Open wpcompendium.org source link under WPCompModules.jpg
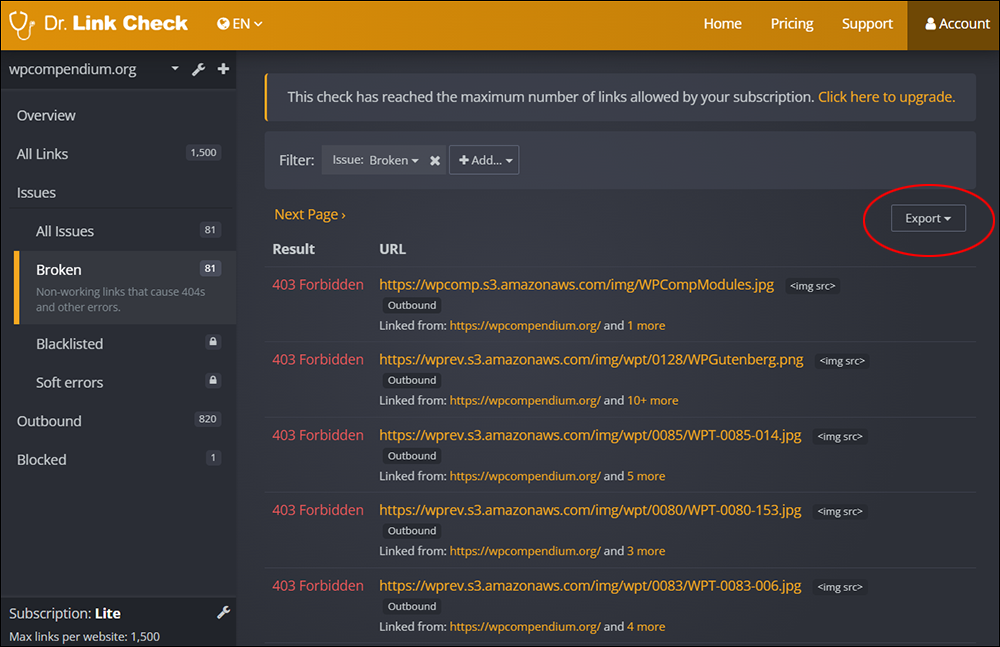Viewport: 1000px width, 647px height. click(x=525, y=325)
